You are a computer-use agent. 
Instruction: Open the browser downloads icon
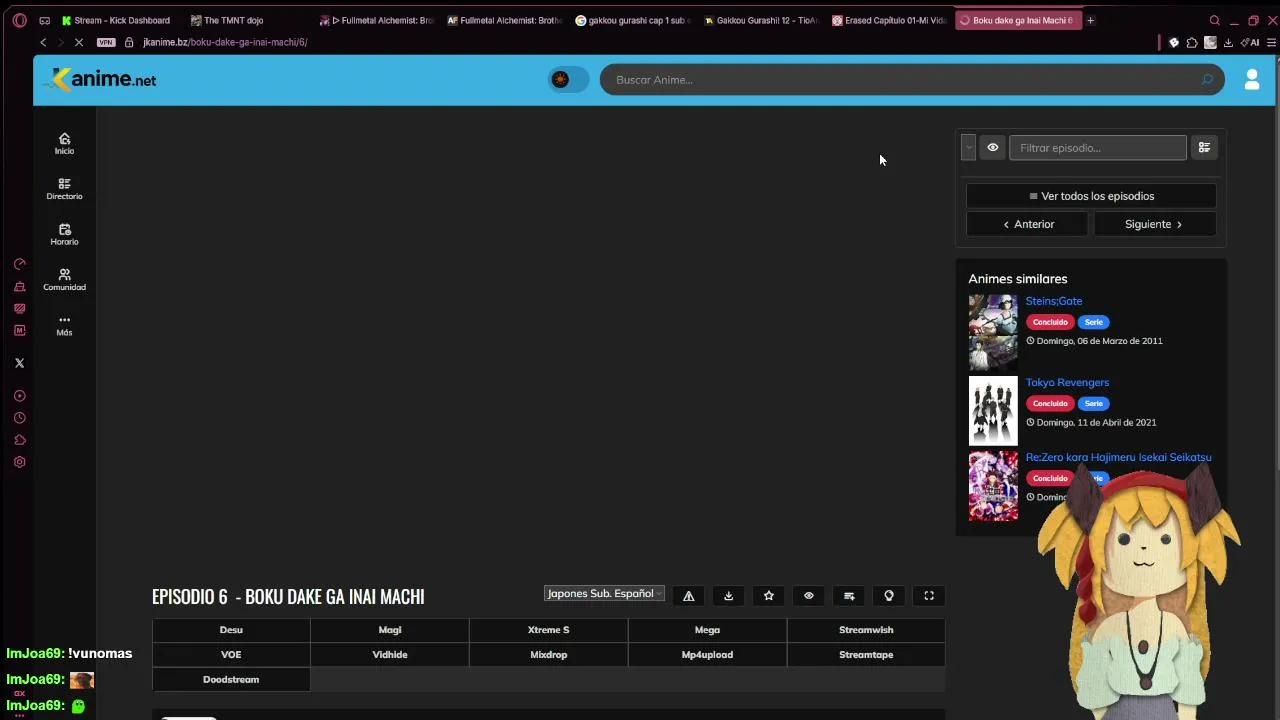click(x=1228, y=42)
